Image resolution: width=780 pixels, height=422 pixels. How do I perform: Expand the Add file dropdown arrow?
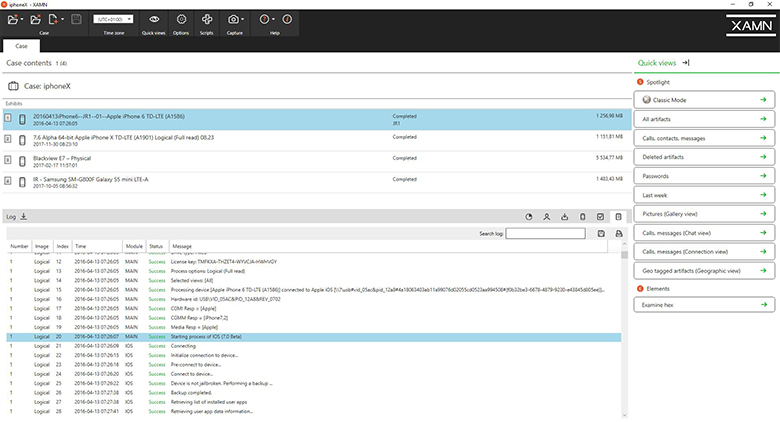pyautogui.click(x=63, y=19)
